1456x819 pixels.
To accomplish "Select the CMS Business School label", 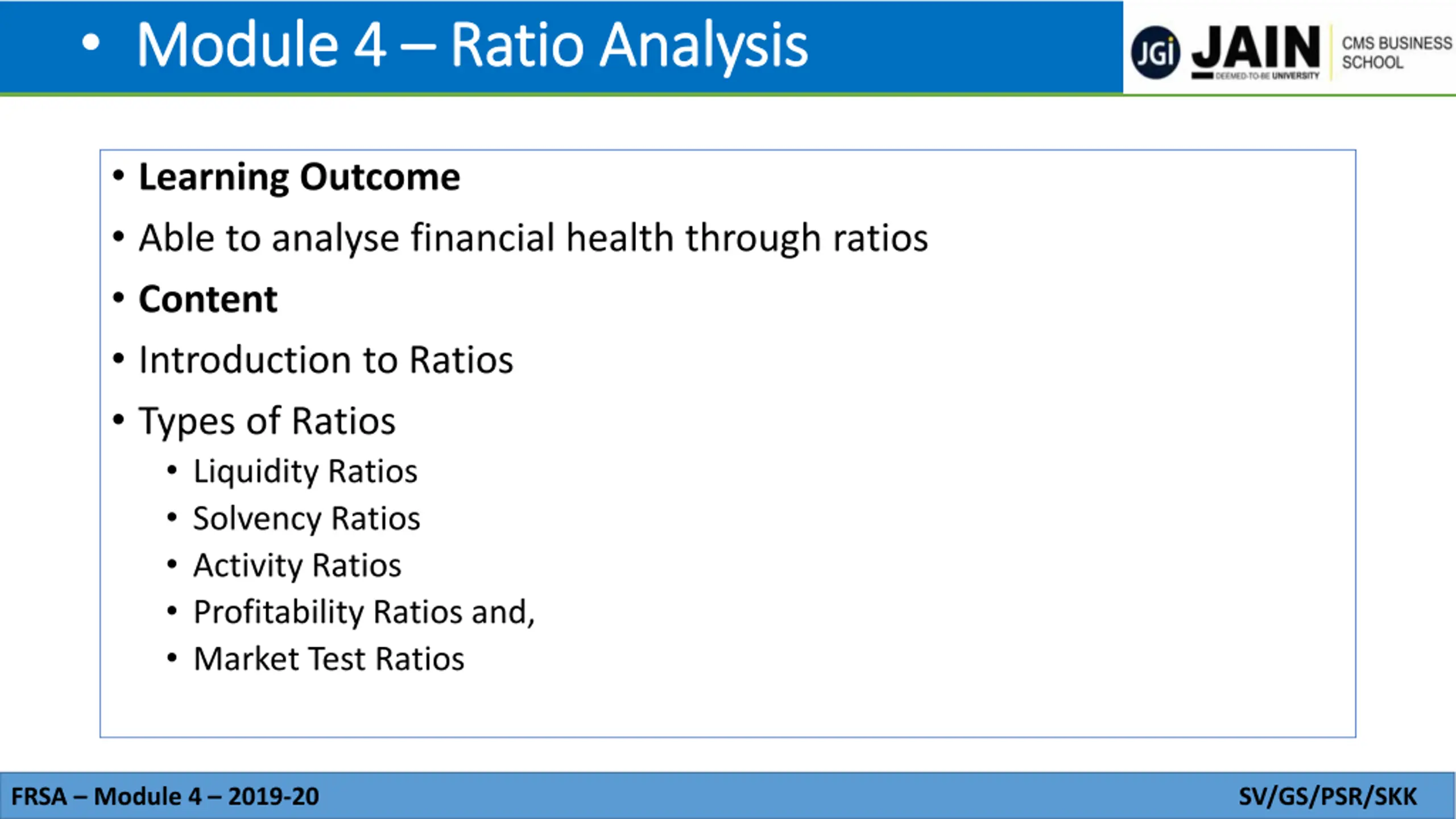I will pos(1396,52).
